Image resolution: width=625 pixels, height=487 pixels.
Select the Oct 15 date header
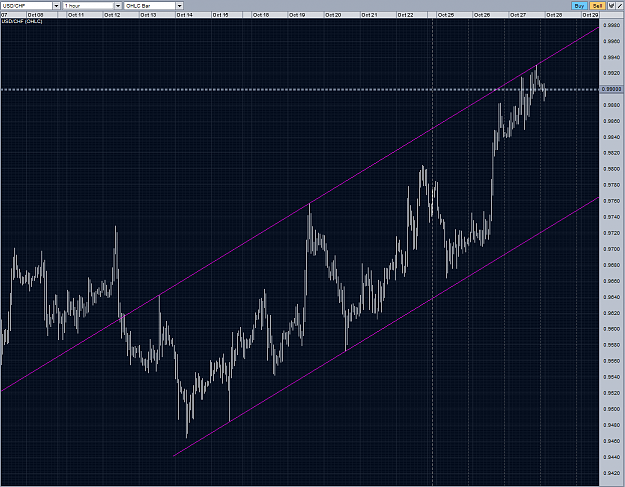pyautogui.click(x=220, y=15)
